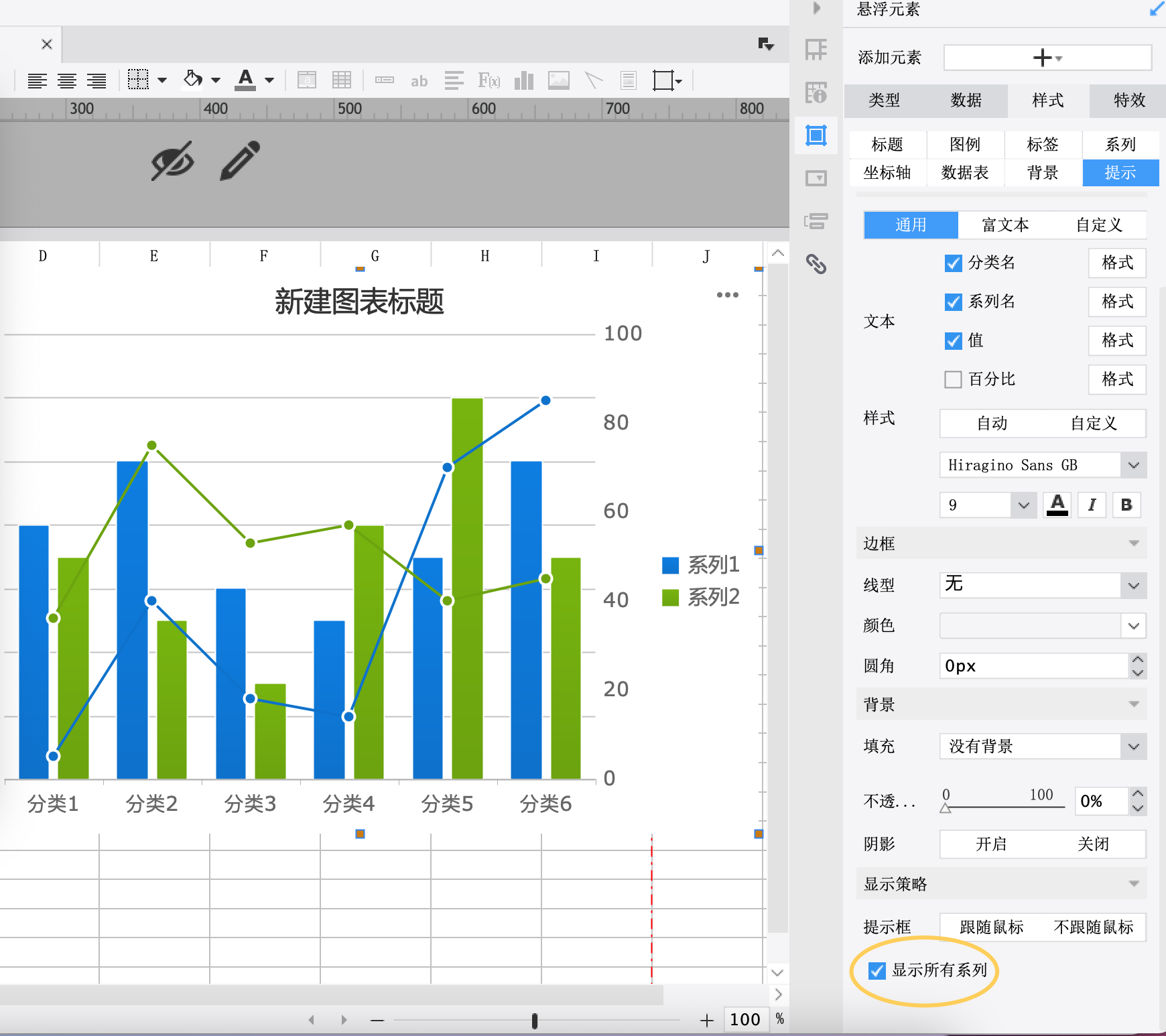1166x1036 pixels.
Task: Open the cell attribute sidebar icon
Action: point(816,92)
